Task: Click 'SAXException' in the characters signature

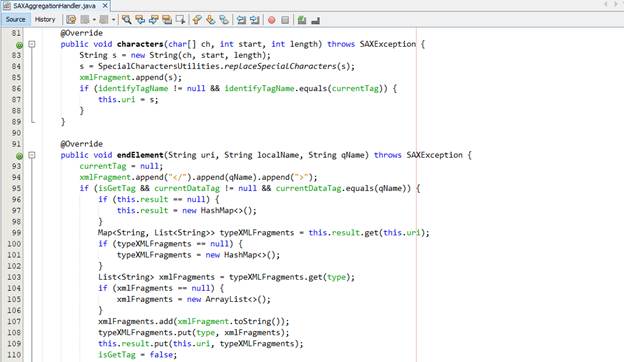Action: 388,44
